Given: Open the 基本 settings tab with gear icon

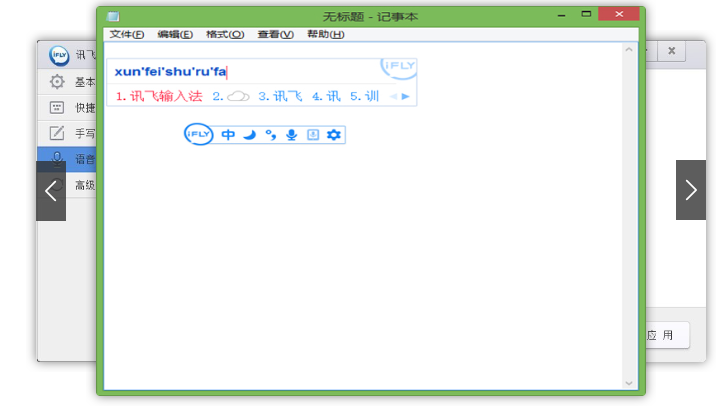Looking at the screenshot, I should (x=67, y=82).
